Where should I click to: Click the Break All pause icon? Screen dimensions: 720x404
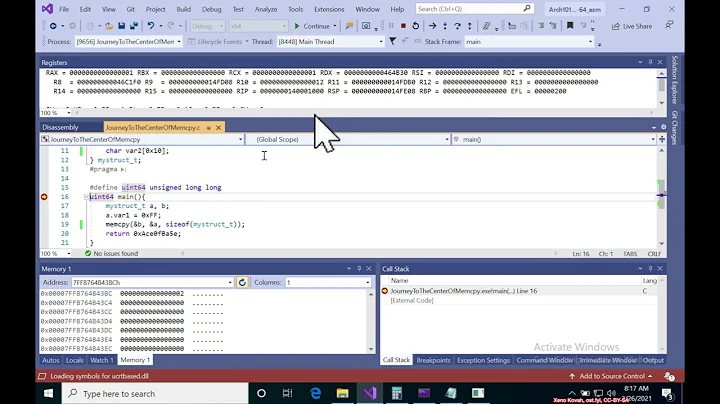[391, 26]
